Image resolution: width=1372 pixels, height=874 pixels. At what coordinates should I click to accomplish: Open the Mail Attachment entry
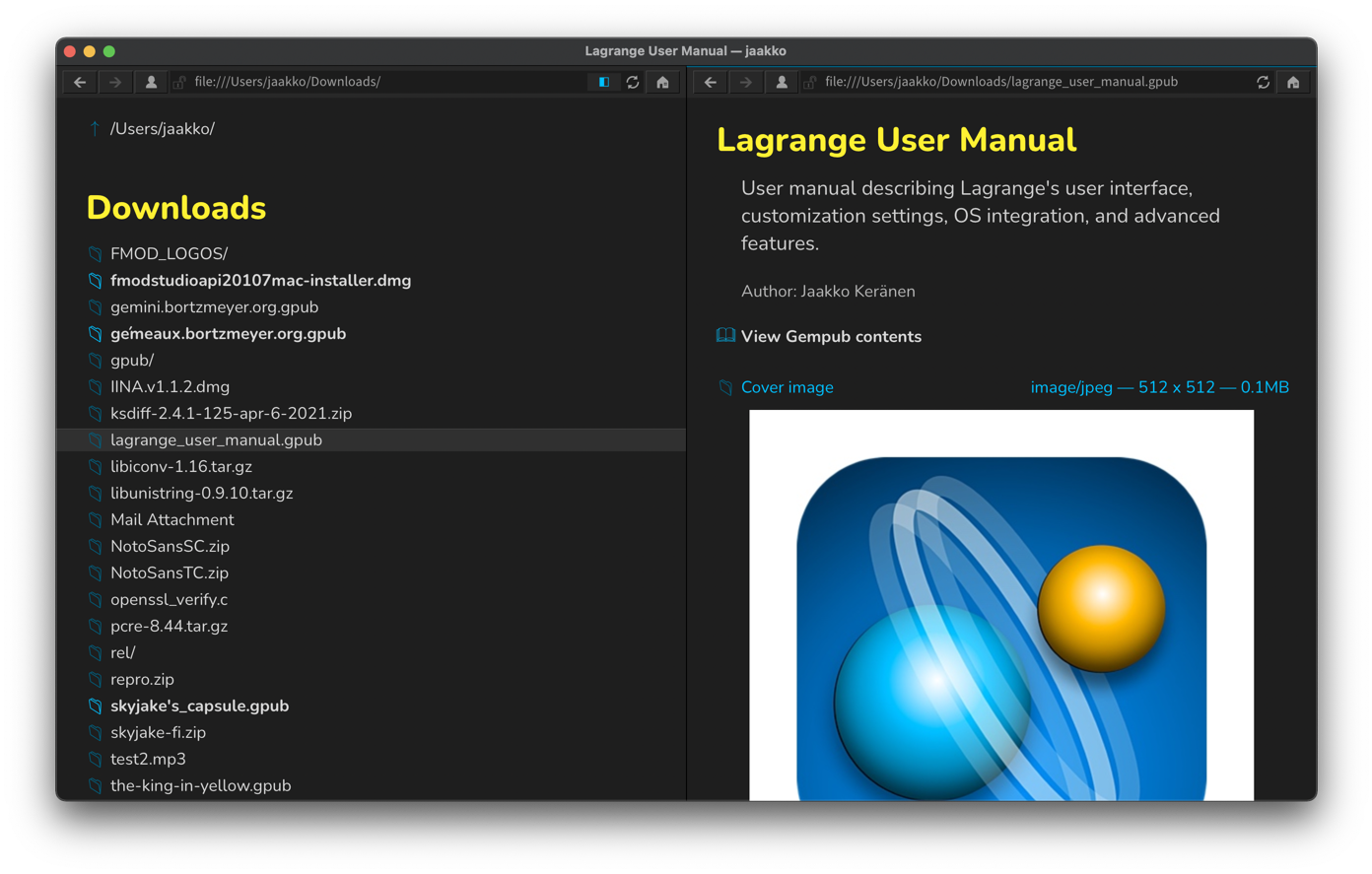(x=171, y=520)
